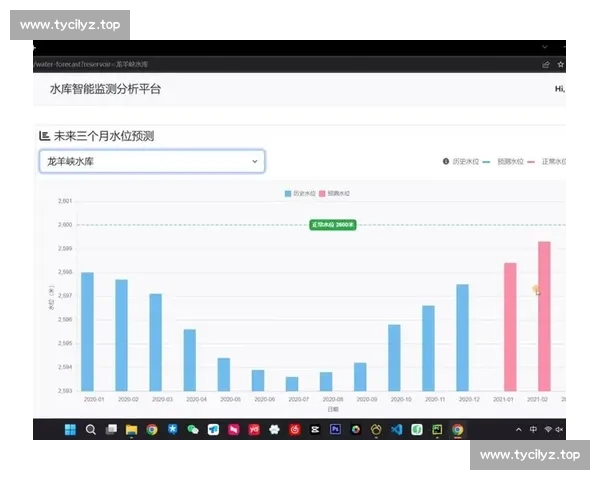This screenshot has width=600, height=480.
Task: Open the colorful ring app in taskbar
Action: 356,429
